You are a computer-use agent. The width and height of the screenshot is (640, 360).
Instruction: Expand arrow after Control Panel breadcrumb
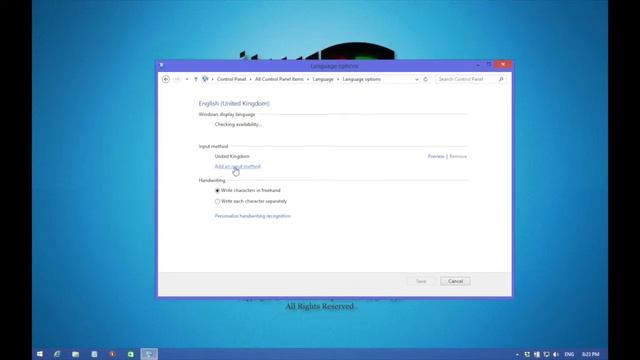coord(251,79)
